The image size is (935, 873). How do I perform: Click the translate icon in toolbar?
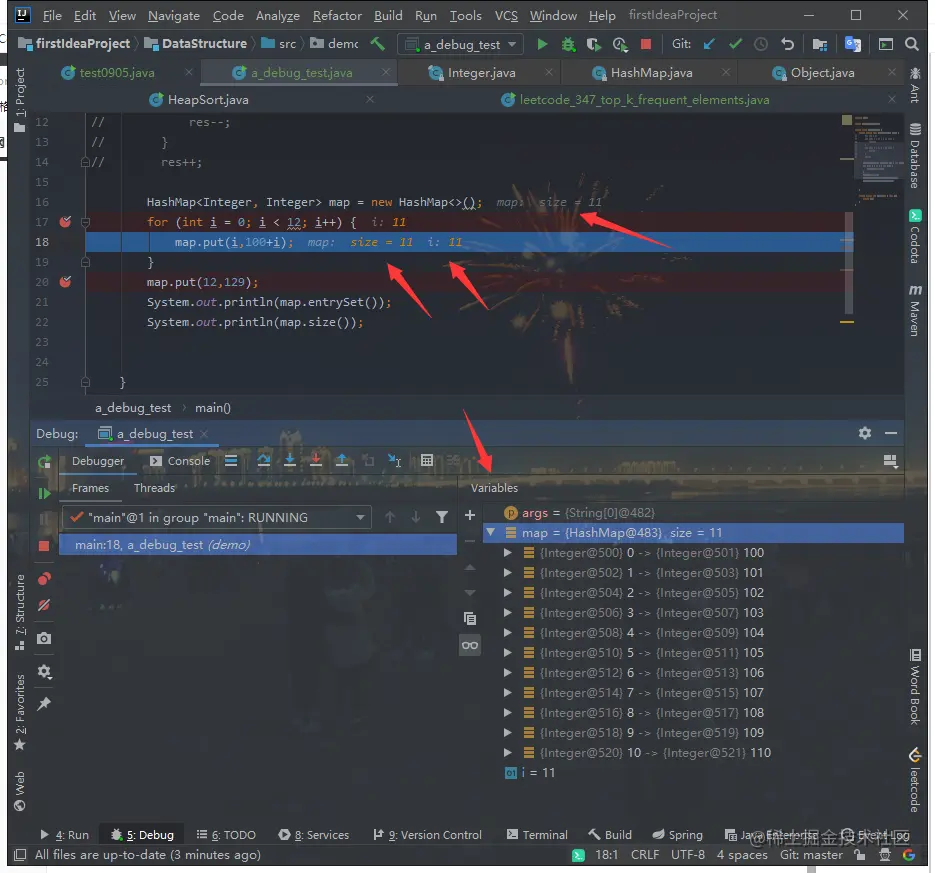tap(853, 44)
